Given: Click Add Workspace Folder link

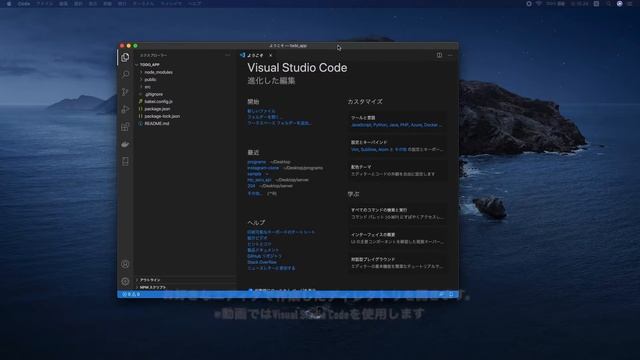Looking at the screenshot, I should click(279, 123).
